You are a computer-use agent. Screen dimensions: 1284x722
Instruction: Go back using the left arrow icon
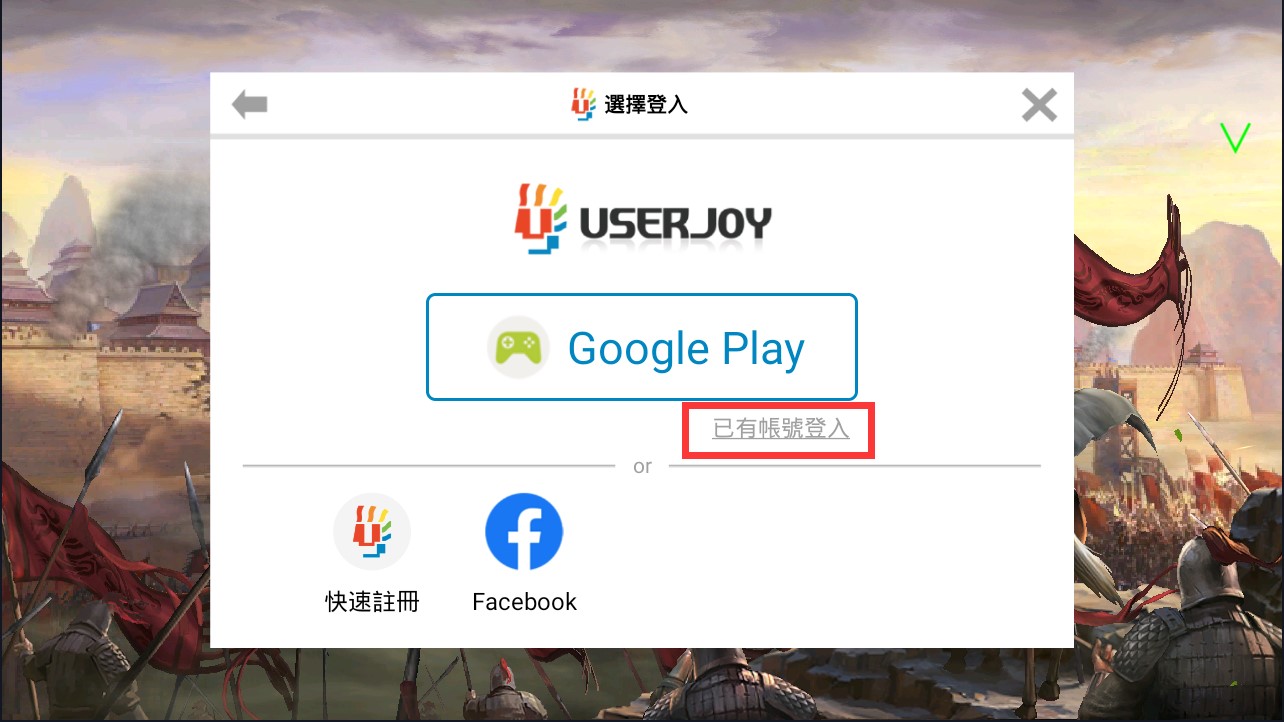tap(249, 104)
